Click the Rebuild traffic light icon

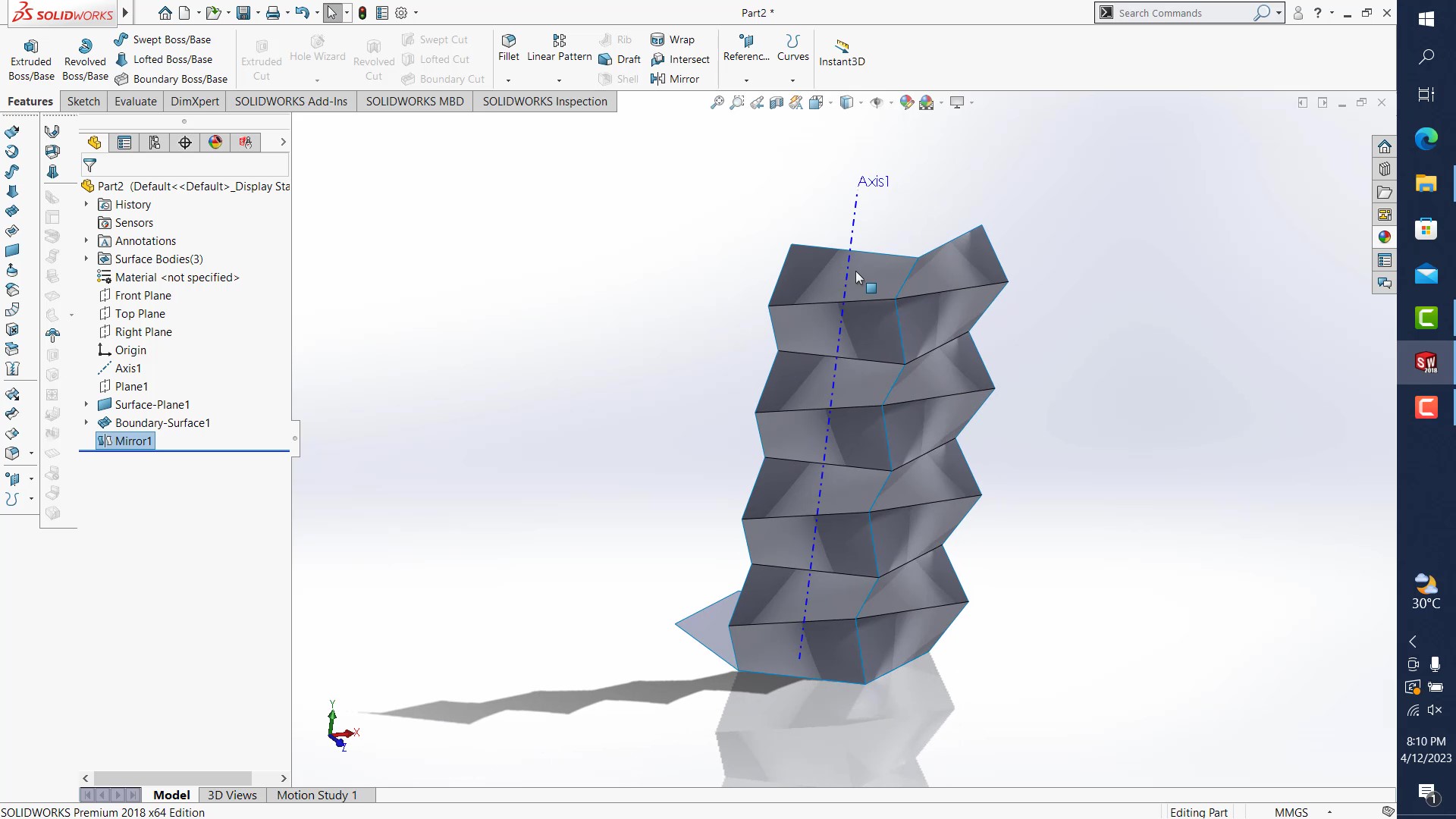click(362, 13)
